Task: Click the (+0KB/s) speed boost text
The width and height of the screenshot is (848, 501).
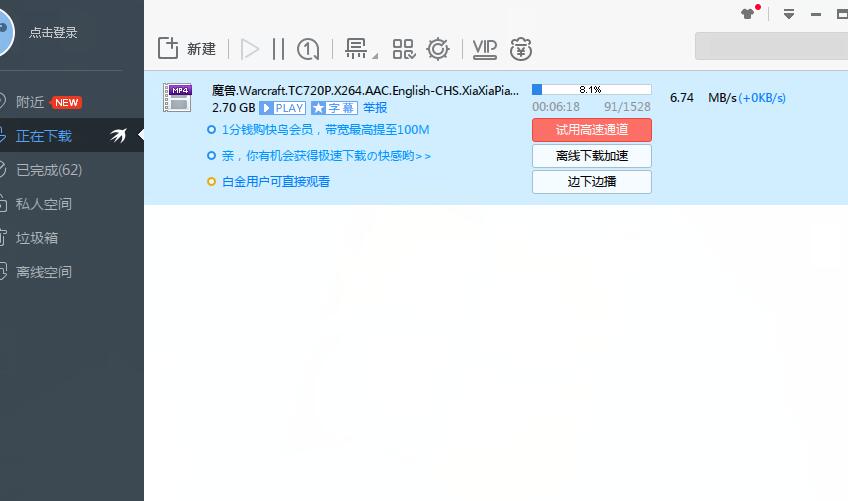Action: coord(762,98)
